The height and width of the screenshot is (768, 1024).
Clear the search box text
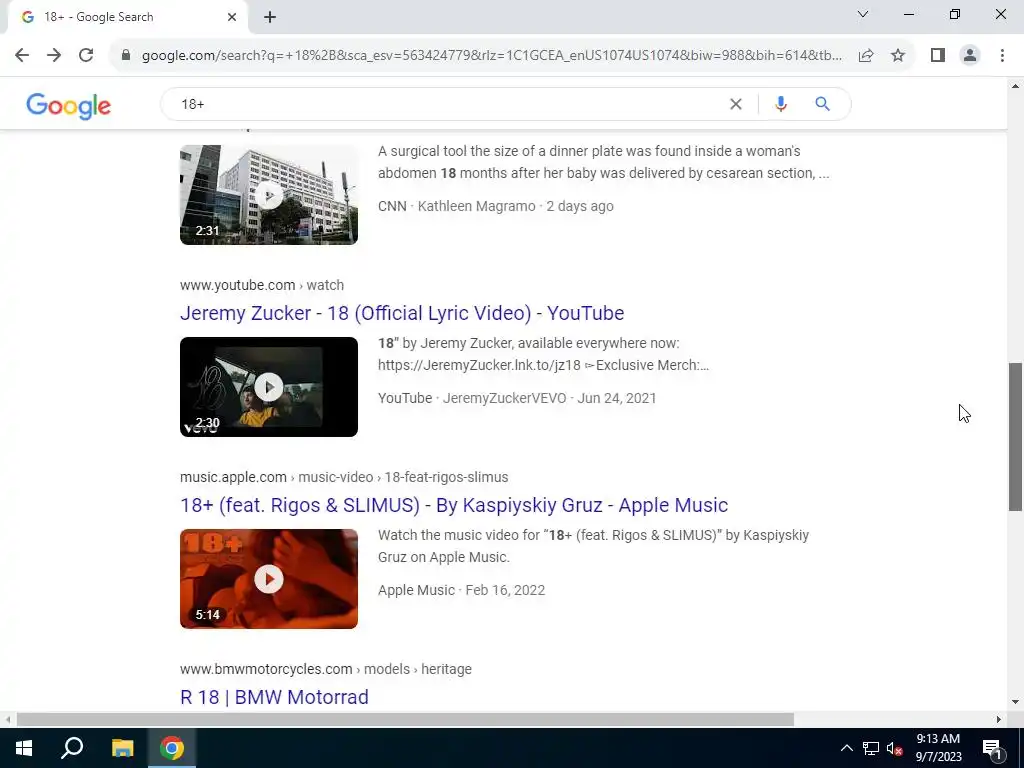735,104
